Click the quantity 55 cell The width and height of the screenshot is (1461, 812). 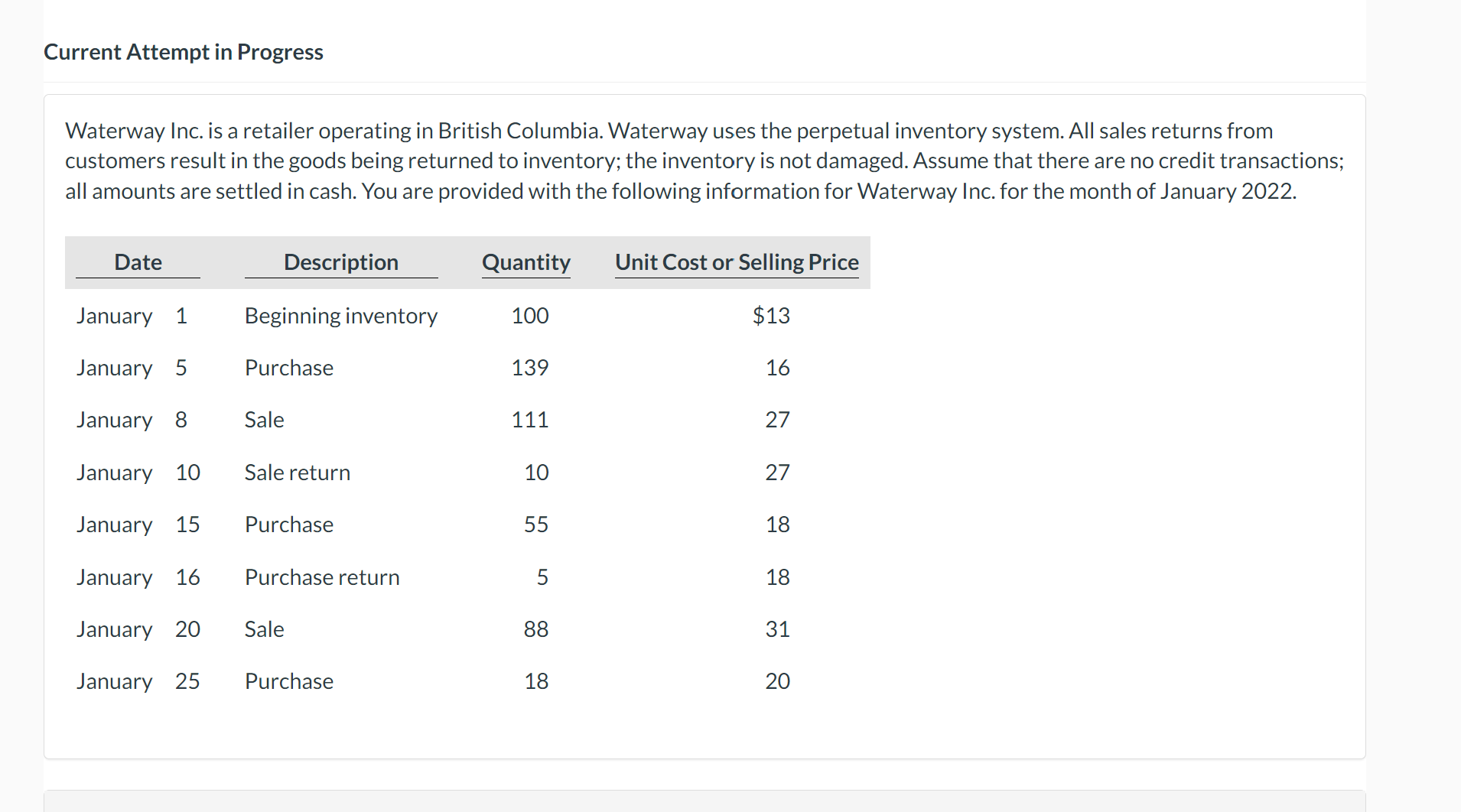coord(535,525)
